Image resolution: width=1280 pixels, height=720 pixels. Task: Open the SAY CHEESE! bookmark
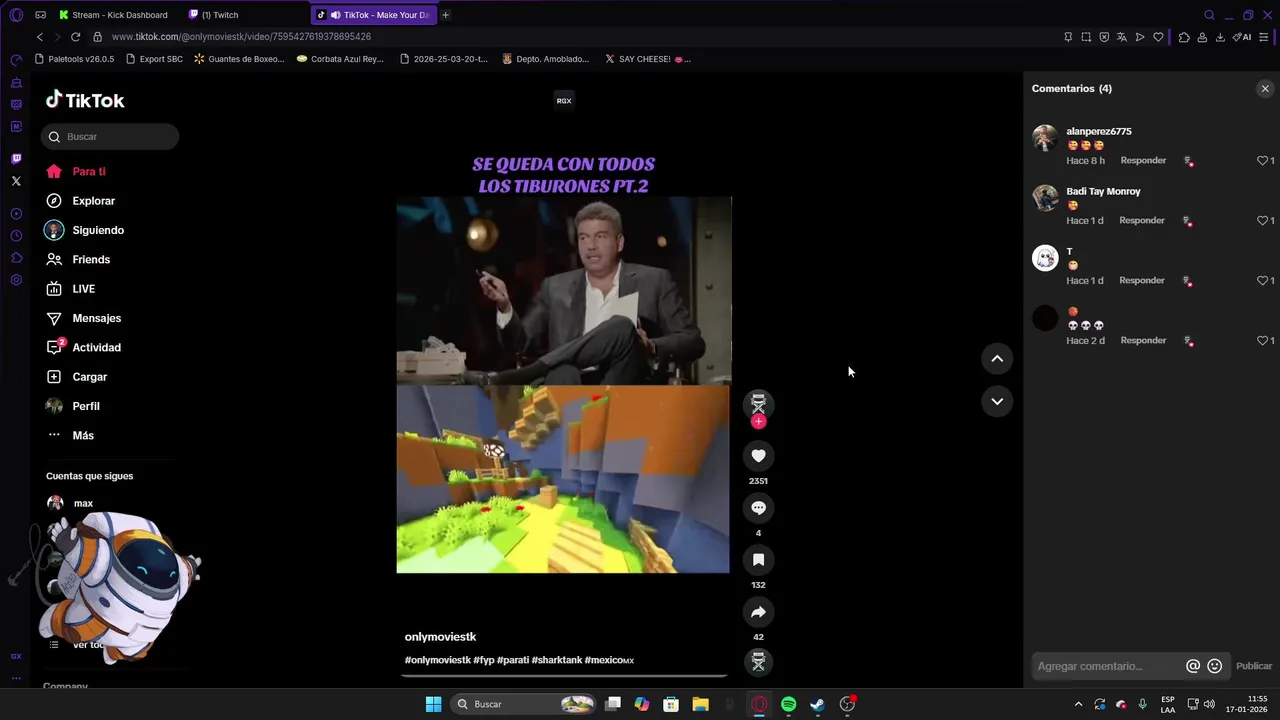coord(648,59)
